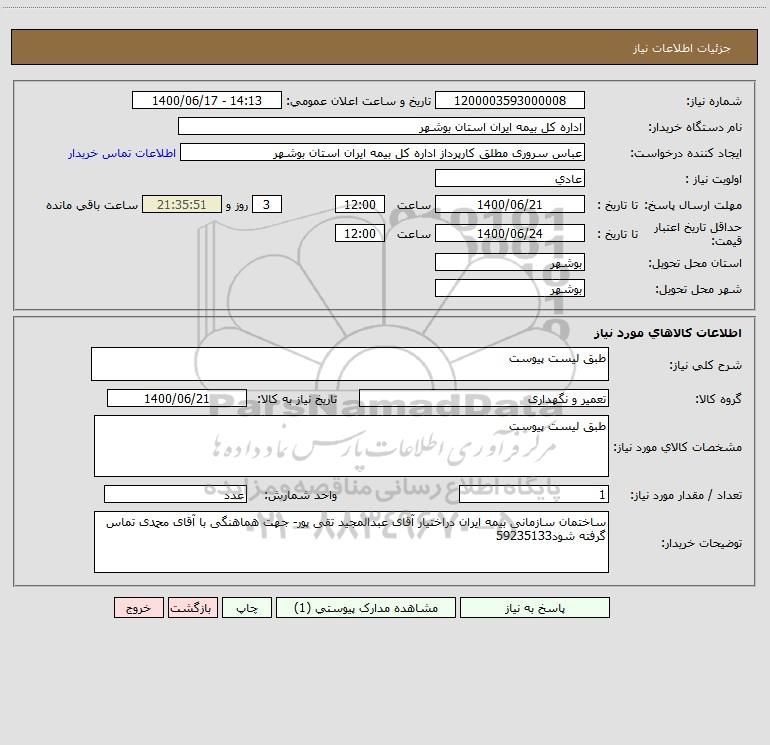Click the شرح کلی نیاز text area
Screen dimensions: 770x745
(350, 364)
